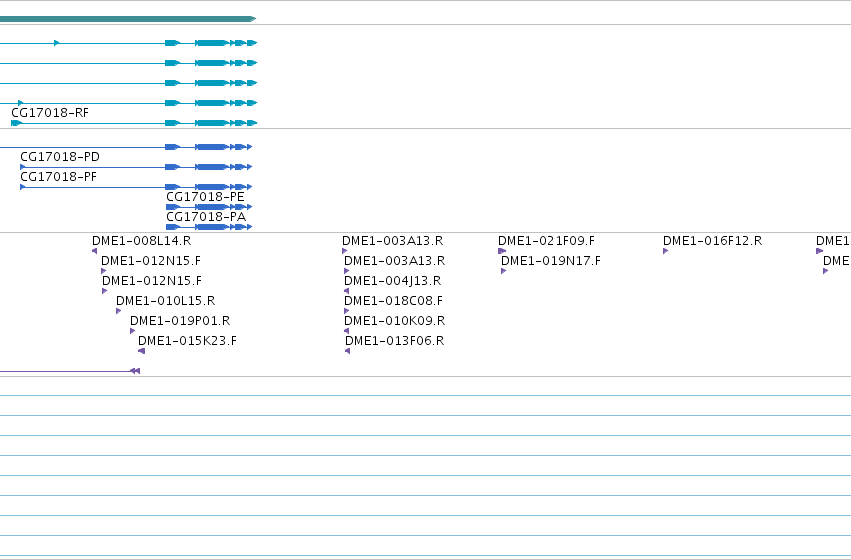Open the CG17018-PD coding sequence label

[x=60, y=157]
